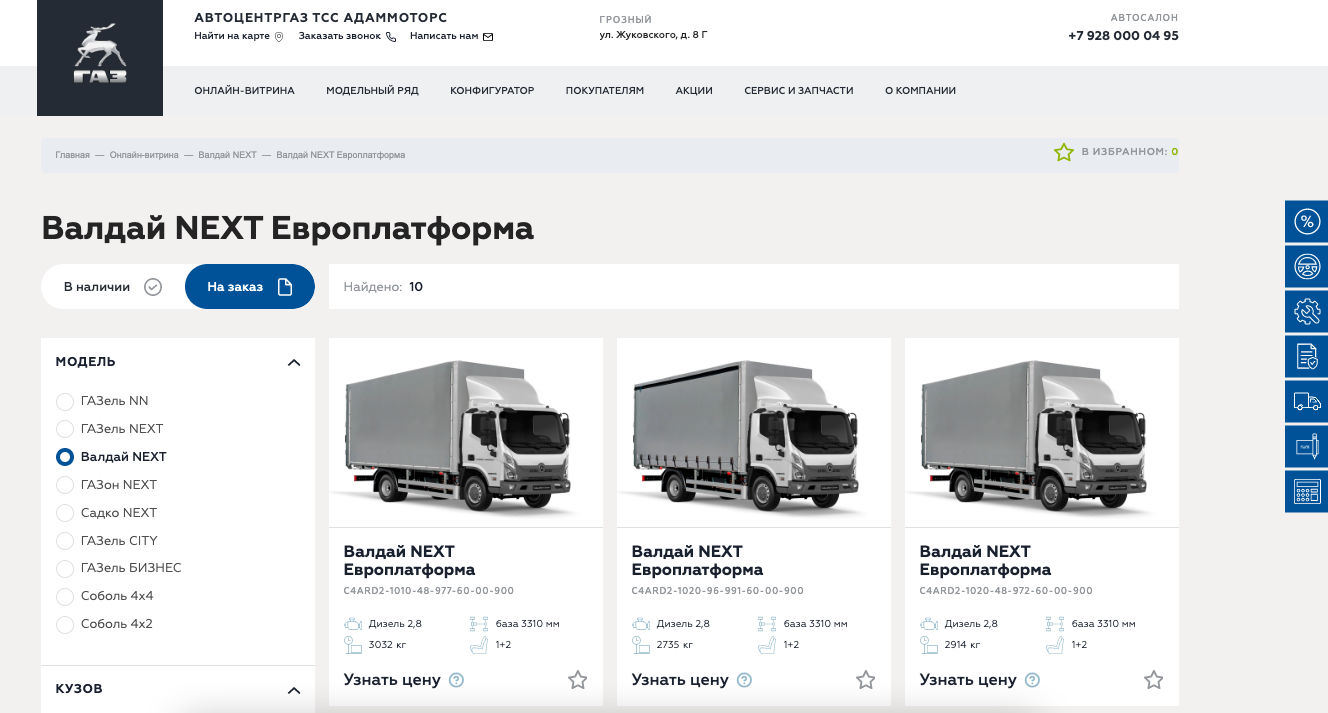Click the 2914 кг weight value
Viewport: 1328px width, 713px height.
click(x=964, y=645)
